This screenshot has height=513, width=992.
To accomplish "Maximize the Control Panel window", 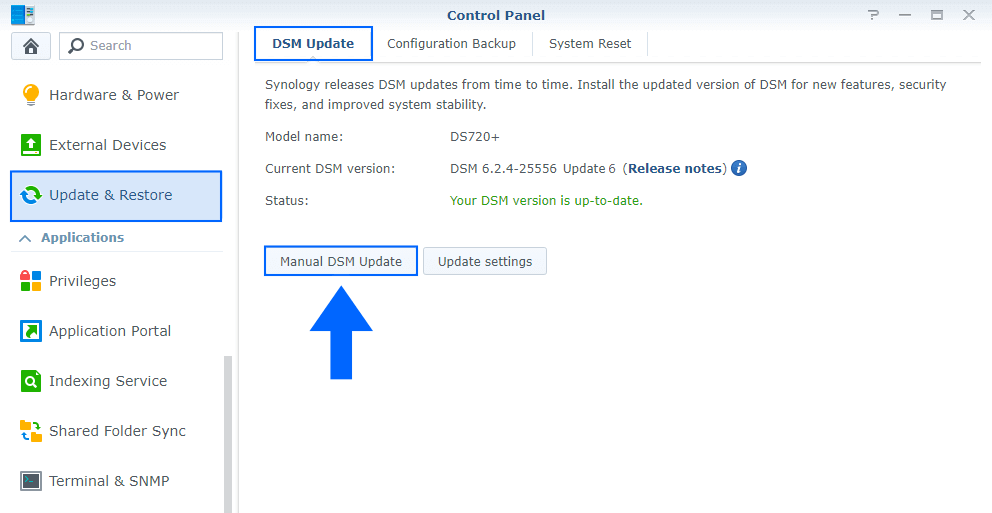I will pos(937,15).
